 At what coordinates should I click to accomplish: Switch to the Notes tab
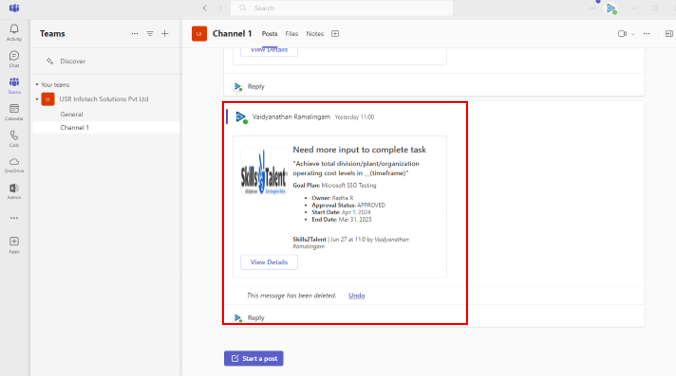[315, 34]
